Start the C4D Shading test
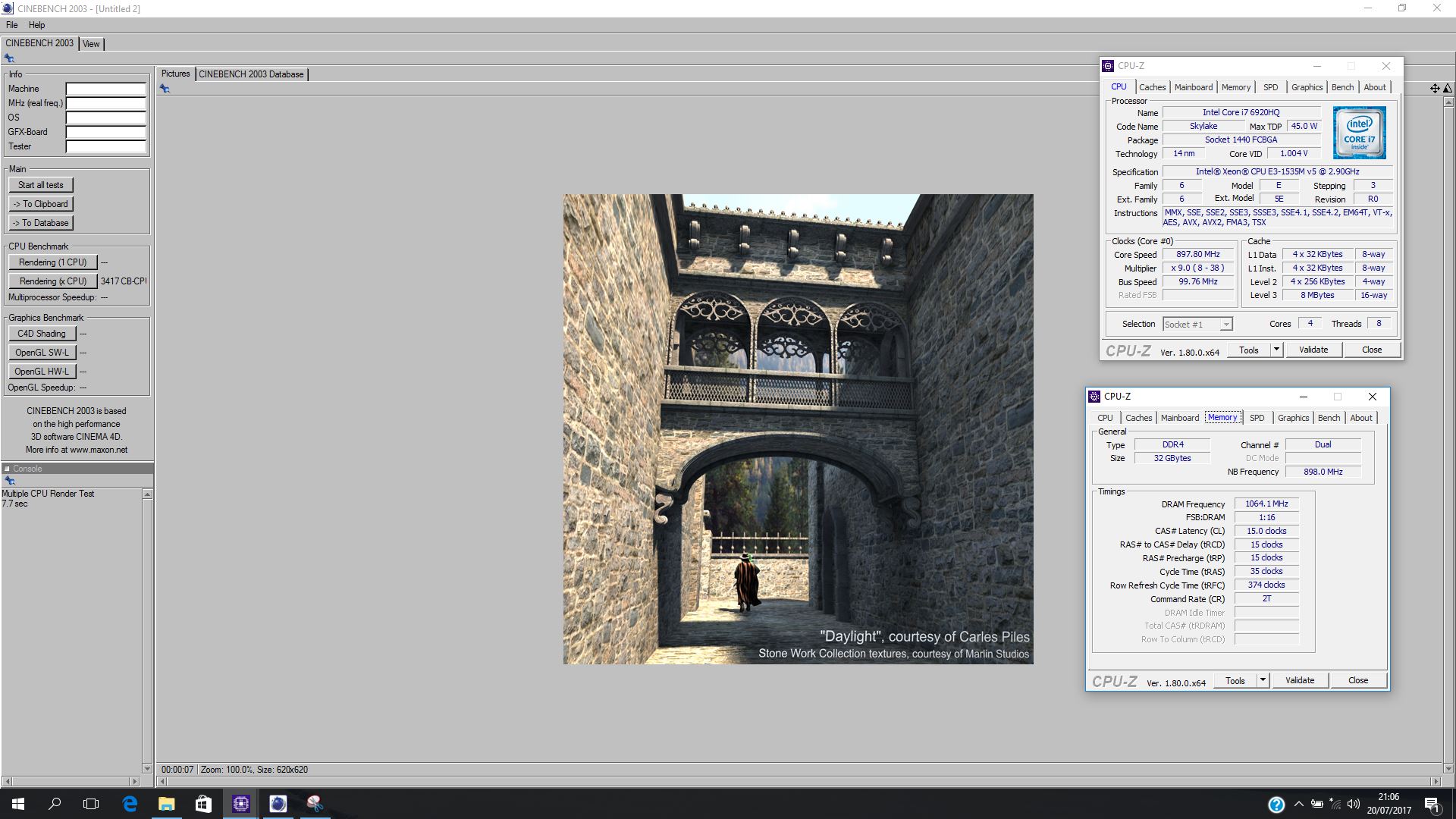This screenshot has height=819, width=1456. 42,334
